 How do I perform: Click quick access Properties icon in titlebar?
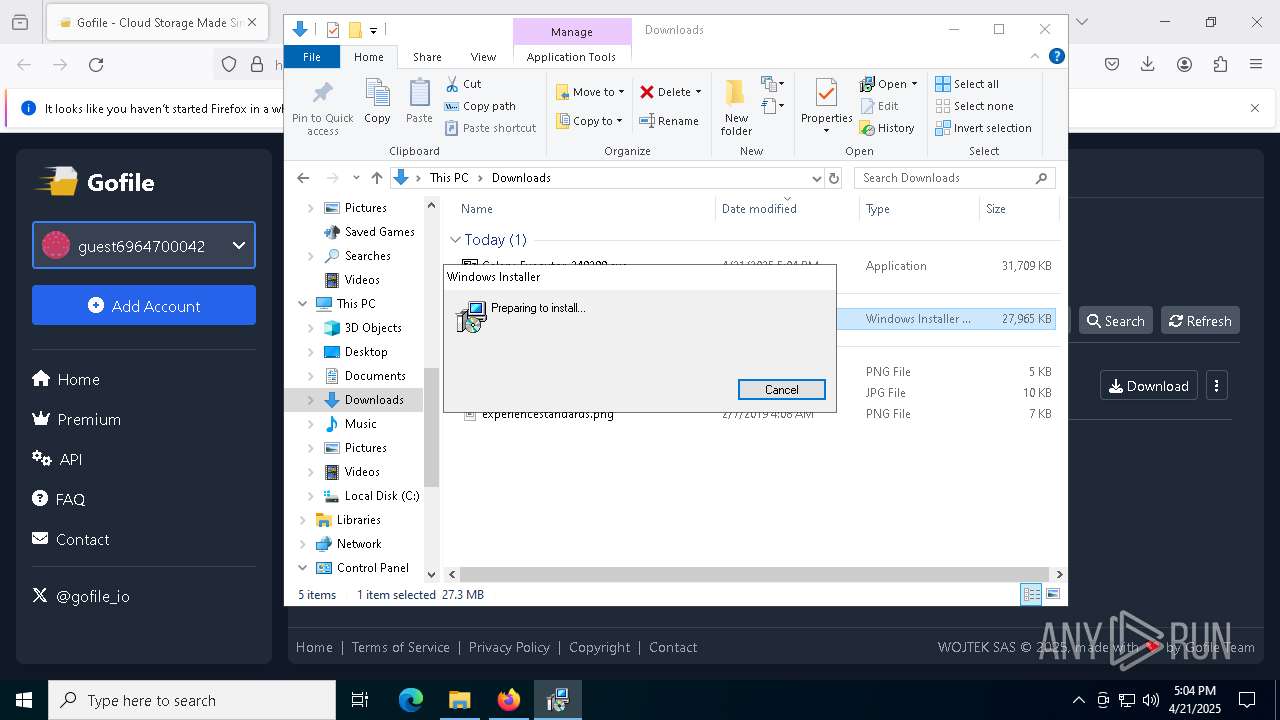pyautogui.click(x=333, y=30)
